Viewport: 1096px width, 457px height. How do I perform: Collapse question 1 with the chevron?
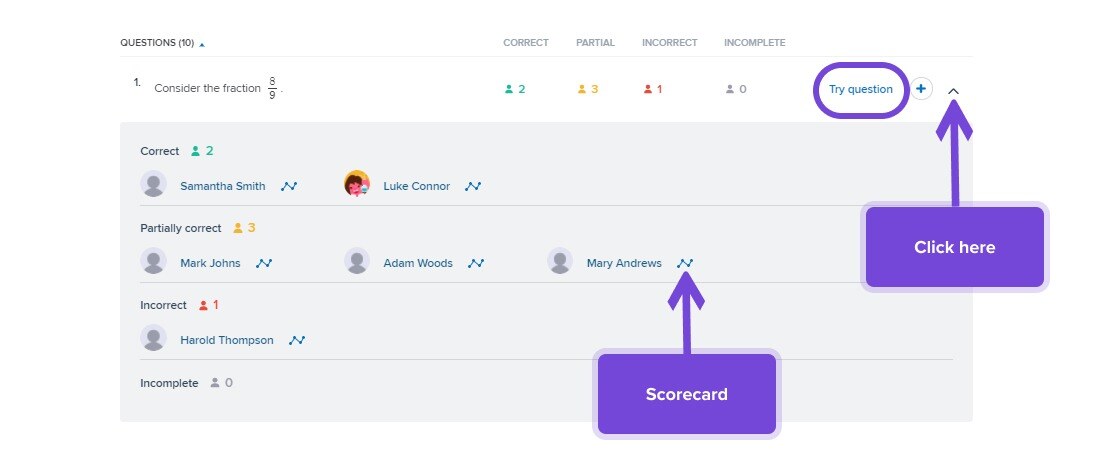953,91
